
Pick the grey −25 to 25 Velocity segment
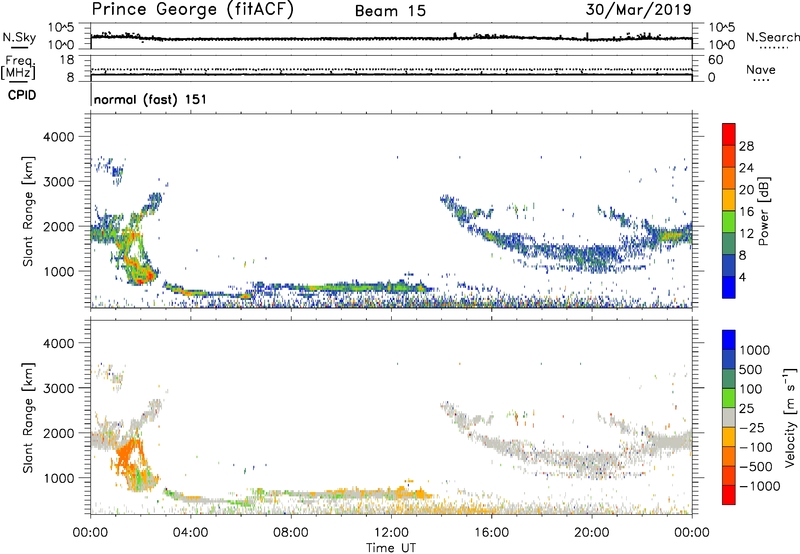point(729,417)
